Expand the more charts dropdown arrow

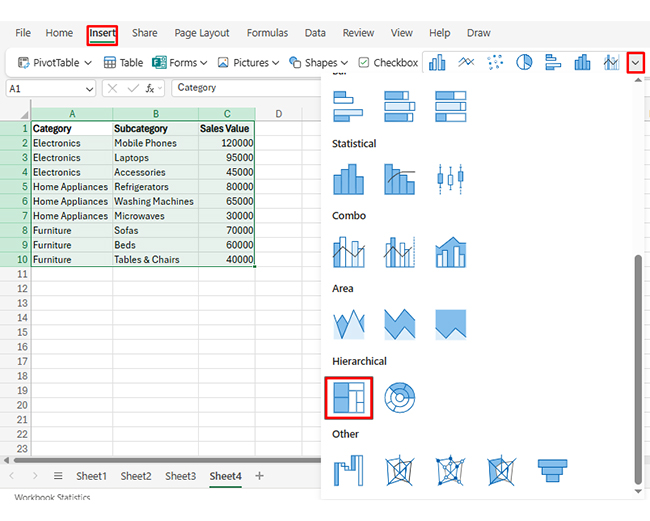coord(635,63)
